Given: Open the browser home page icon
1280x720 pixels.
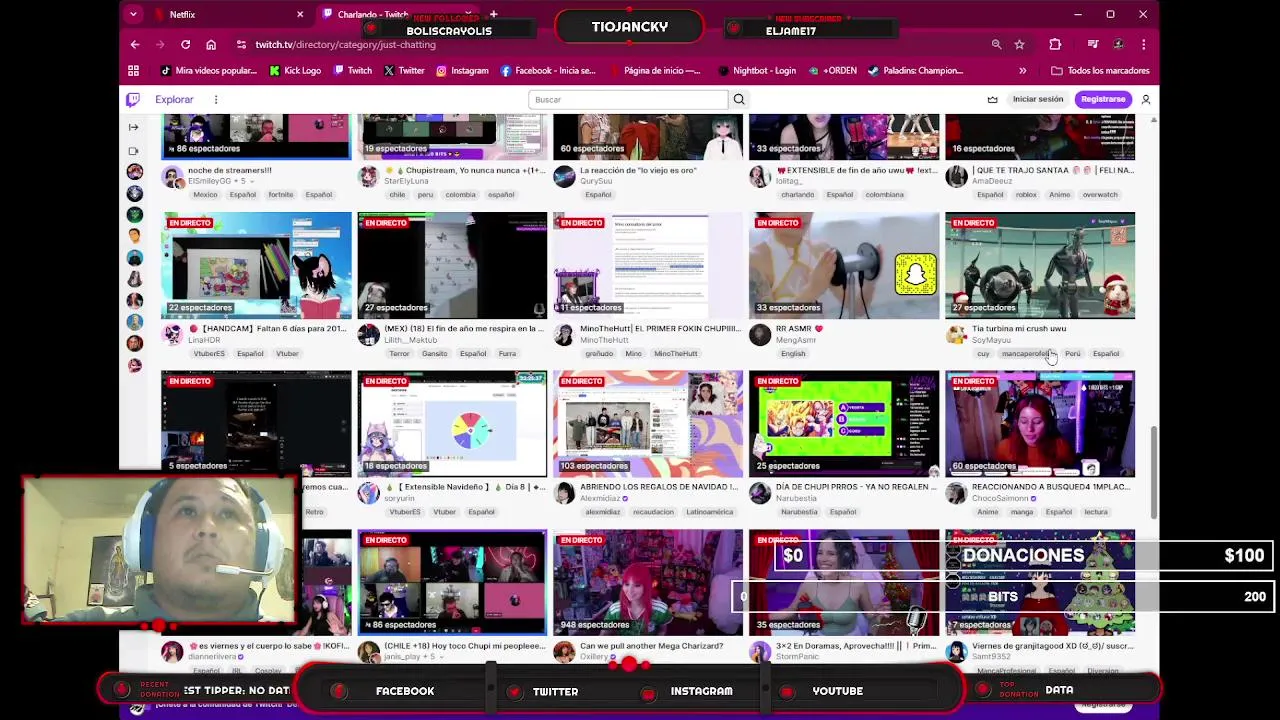Looking at the screenshot, I should tap(211, 45).
